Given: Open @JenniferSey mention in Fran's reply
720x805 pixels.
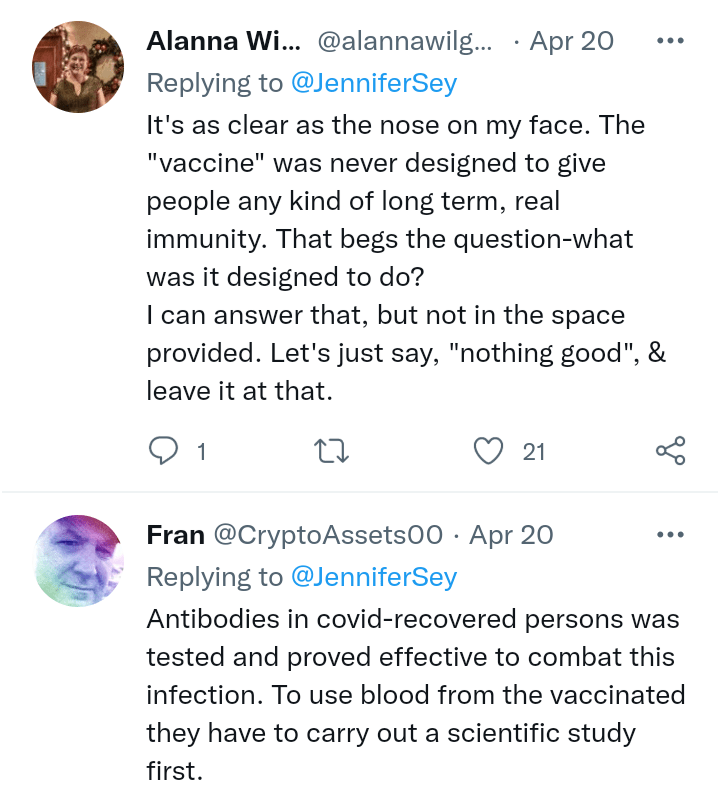Looking at the screenshot, I should point(373,577).
